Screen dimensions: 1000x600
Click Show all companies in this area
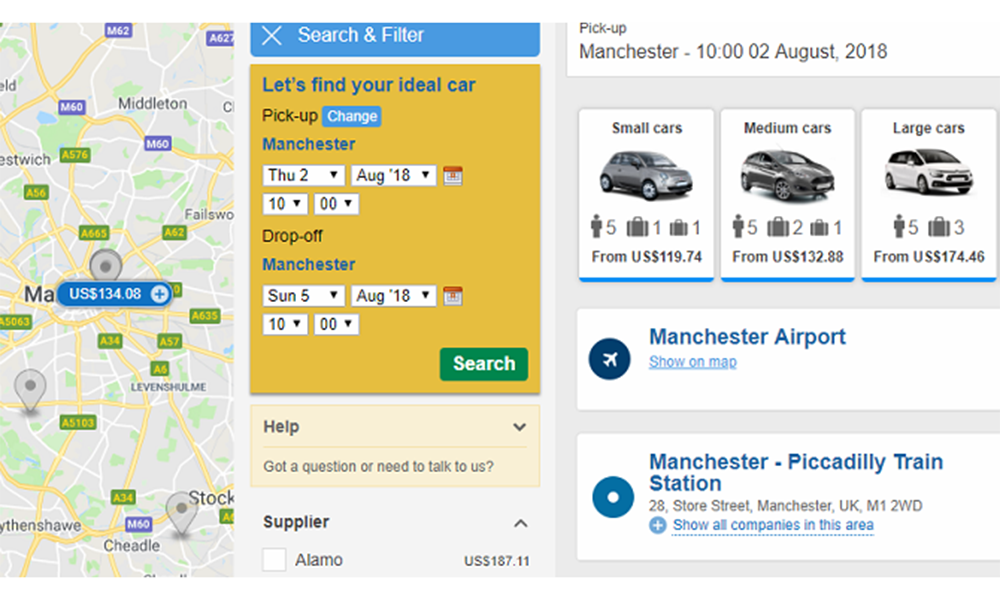772,525
